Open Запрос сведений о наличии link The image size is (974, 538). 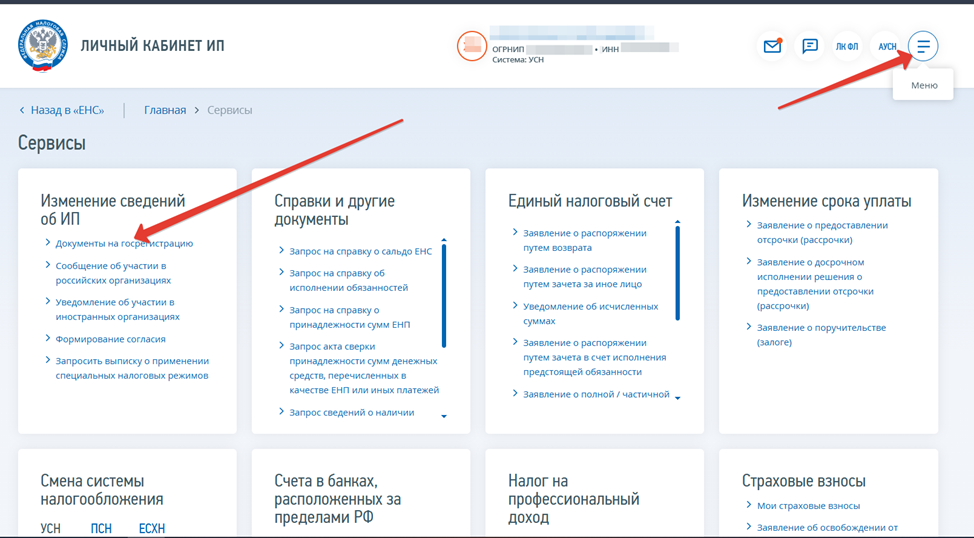pos(352,413)
